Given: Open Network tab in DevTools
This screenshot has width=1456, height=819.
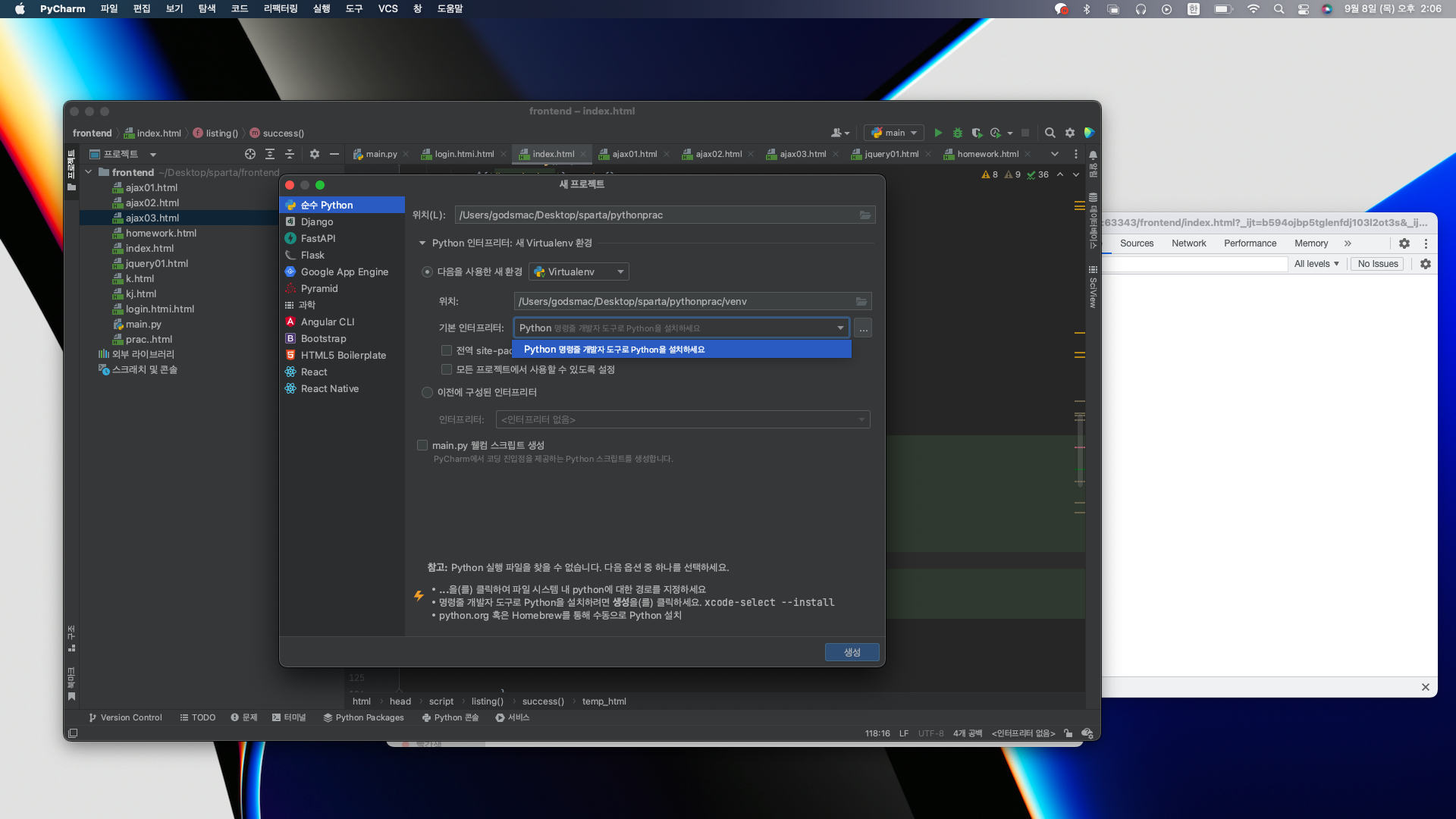Looking at the screenshot, I should [x=1188, y=243].
